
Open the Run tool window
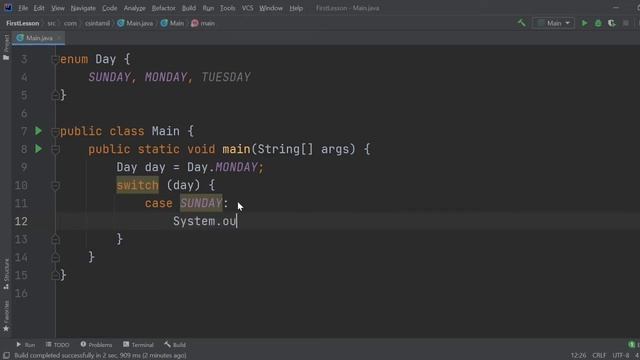point(26,345)
